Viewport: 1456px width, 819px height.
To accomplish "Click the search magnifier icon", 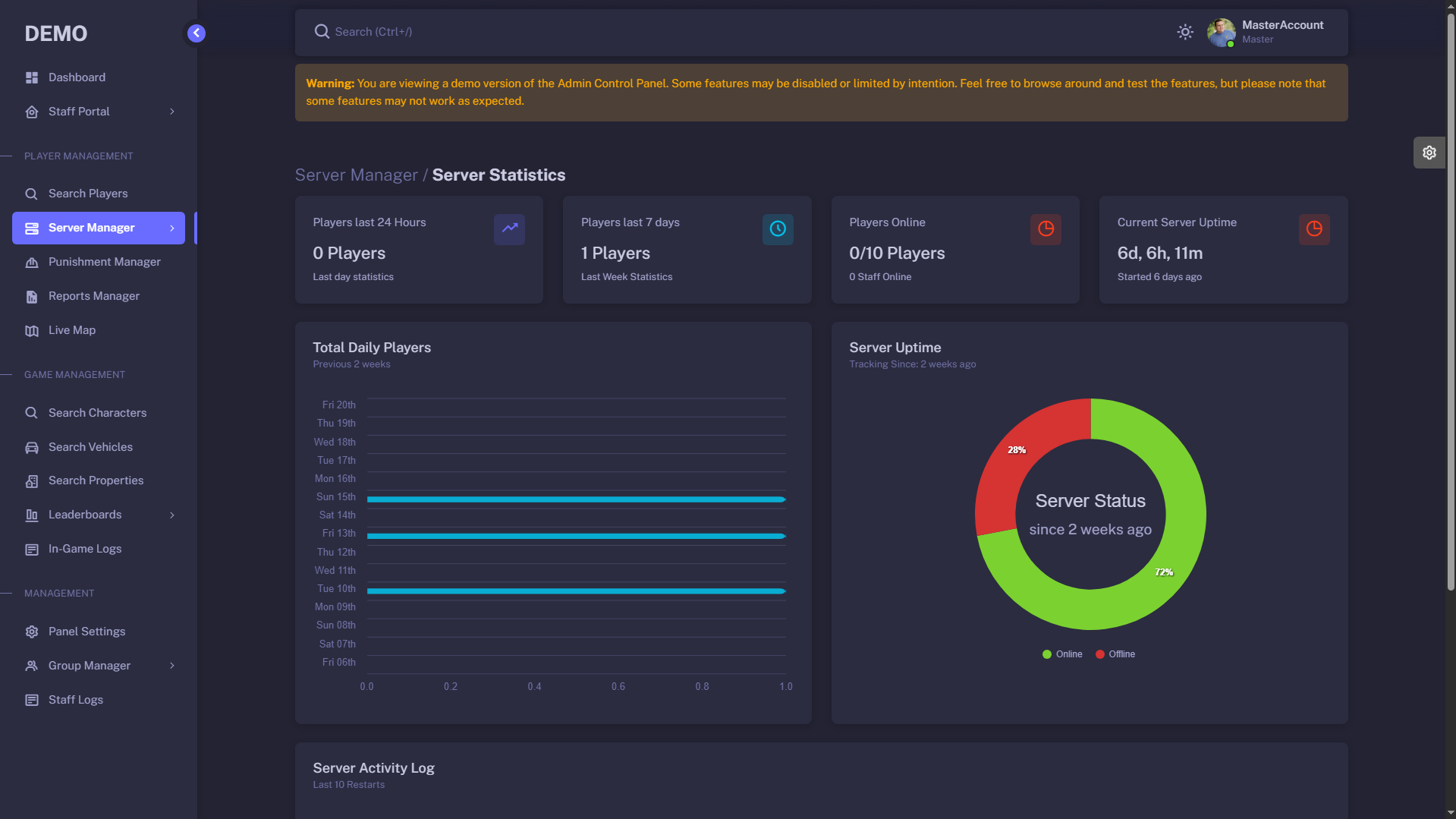I will pos(322,32).
